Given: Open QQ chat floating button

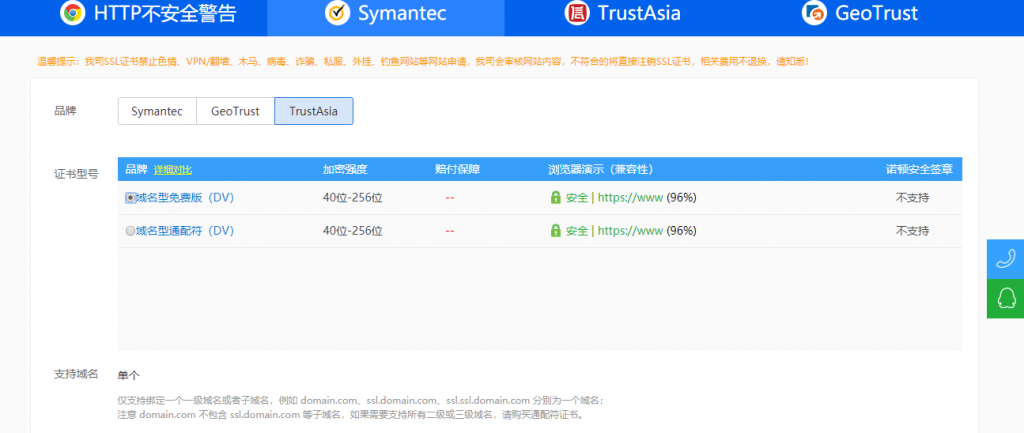Looking at the screenshot, I should coord(1005,298).
